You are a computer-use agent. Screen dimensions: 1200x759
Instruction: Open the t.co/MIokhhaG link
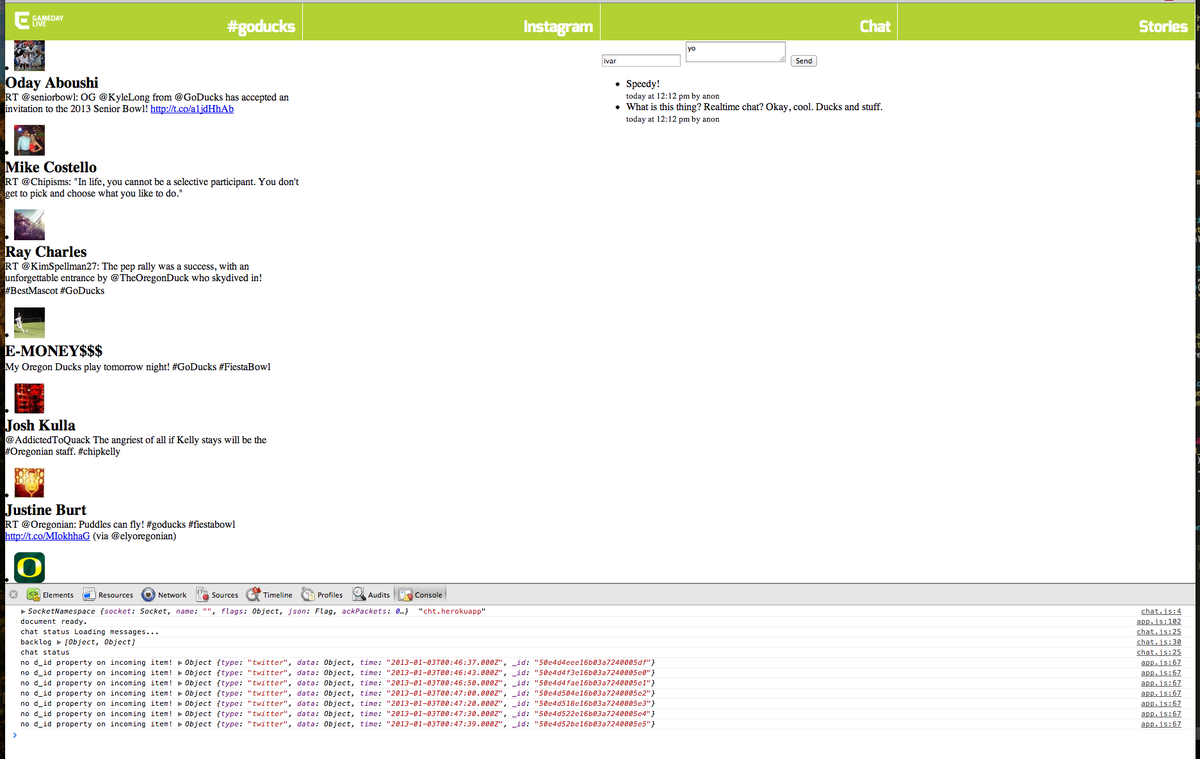point(47,535)
